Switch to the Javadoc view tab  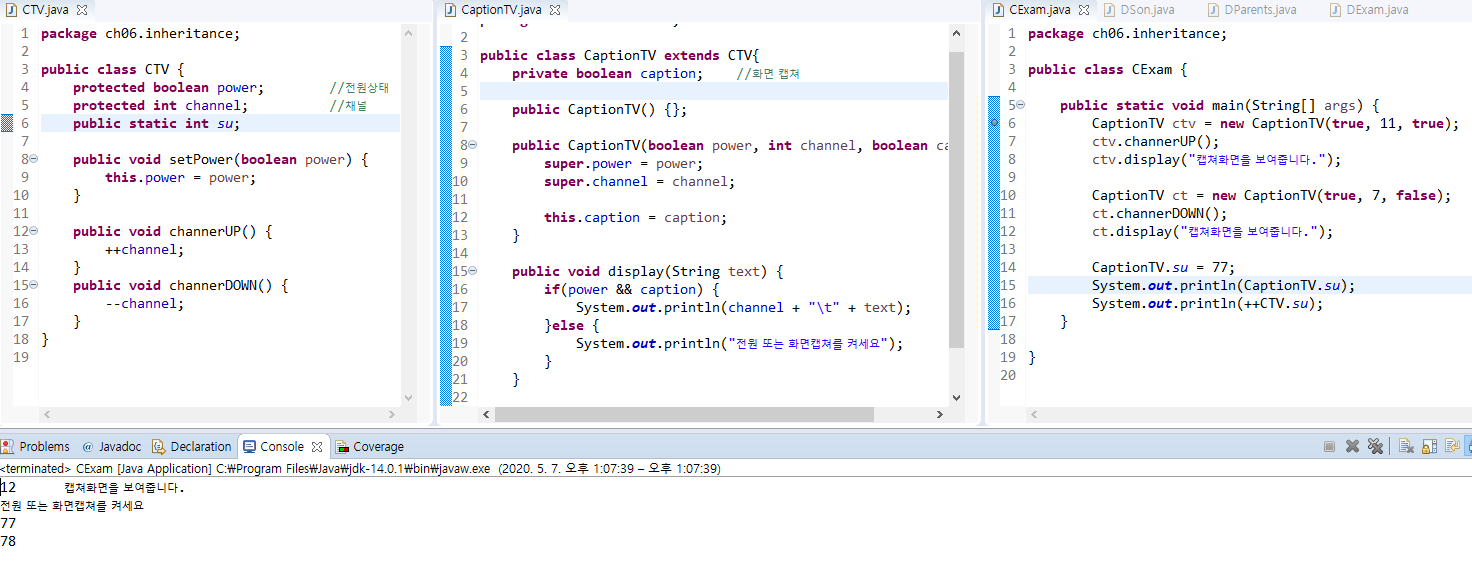(111, 447)
